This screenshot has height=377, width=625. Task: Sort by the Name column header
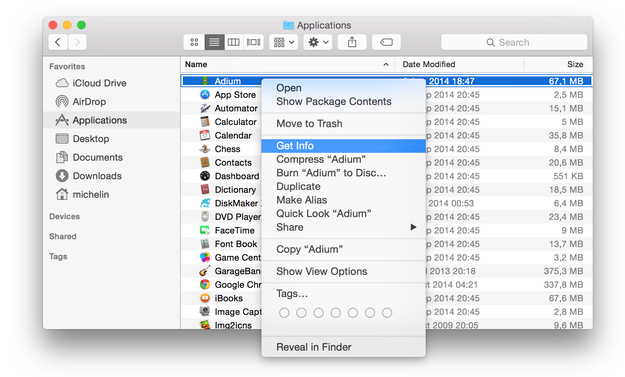[x=287, y=64]
